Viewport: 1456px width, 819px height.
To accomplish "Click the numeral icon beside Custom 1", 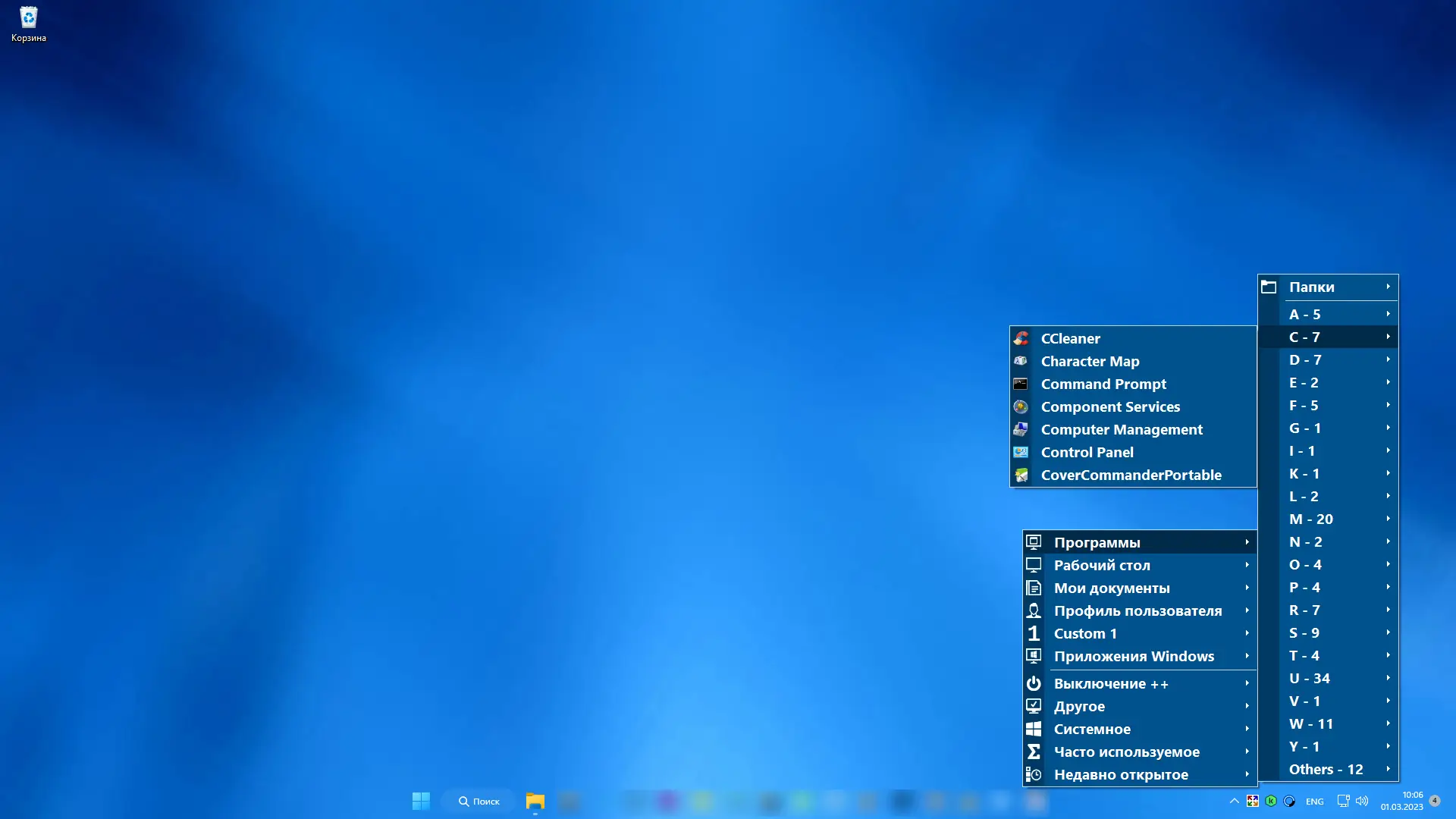I will point(1034,633).
